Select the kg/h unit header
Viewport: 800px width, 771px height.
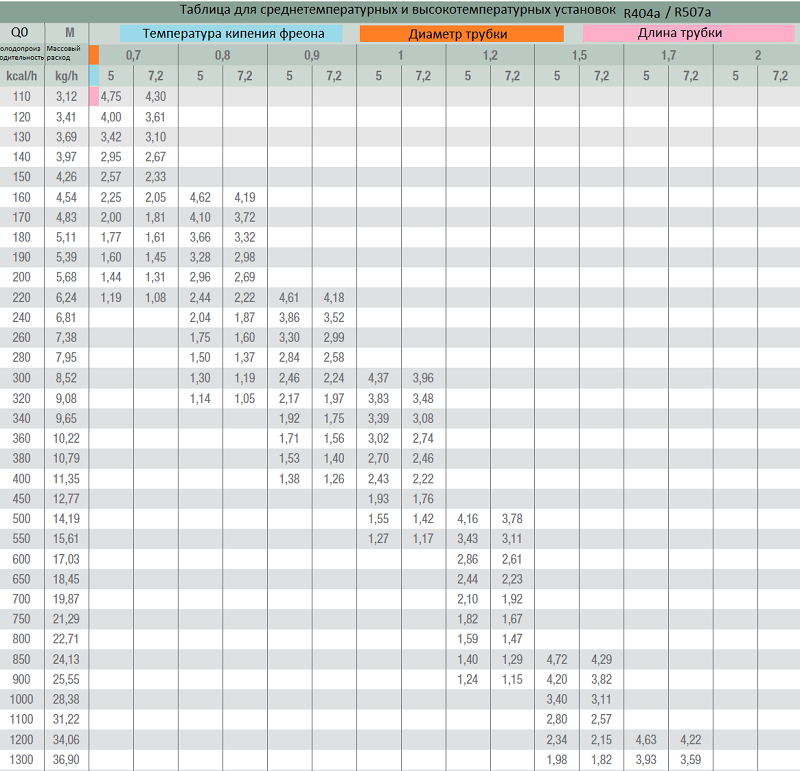click(x=66, y=76)
